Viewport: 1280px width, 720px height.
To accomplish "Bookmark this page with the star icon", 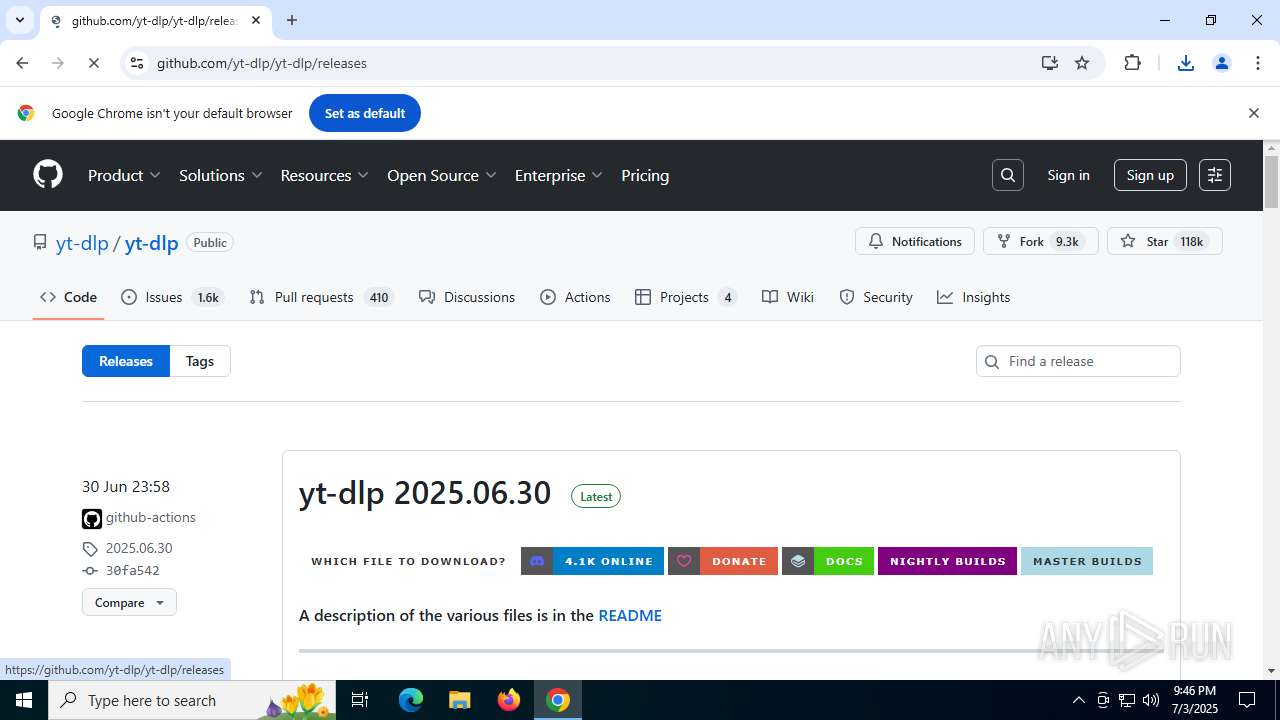I will [x=1082, y=63].
